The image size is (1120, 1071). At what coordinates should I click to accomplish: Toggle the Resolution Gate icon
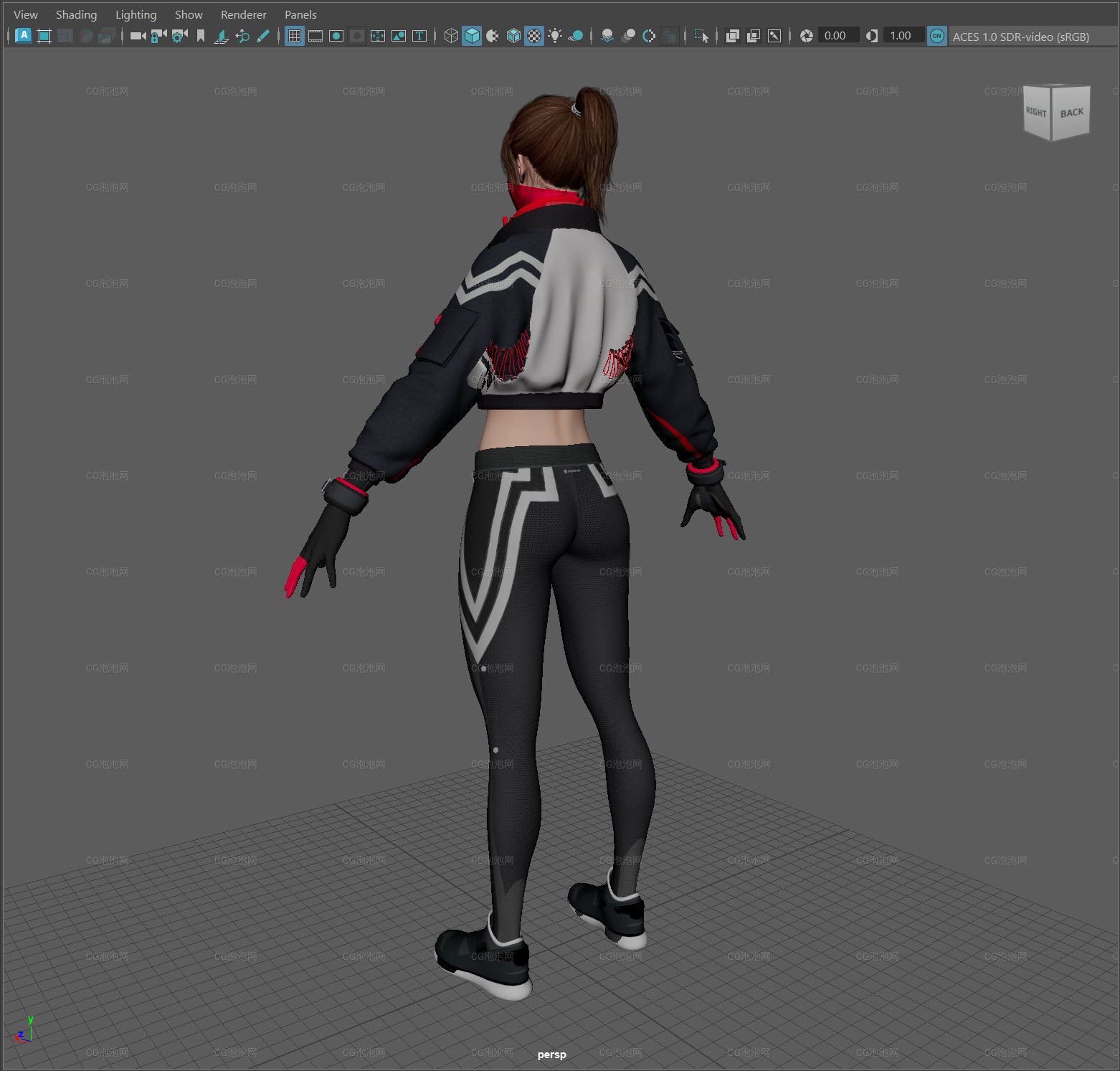(x=336, y=35)
